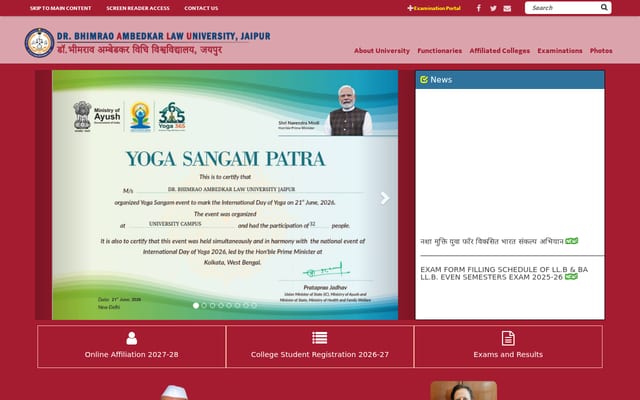Select the seventh carousel indicator dot

246,305
